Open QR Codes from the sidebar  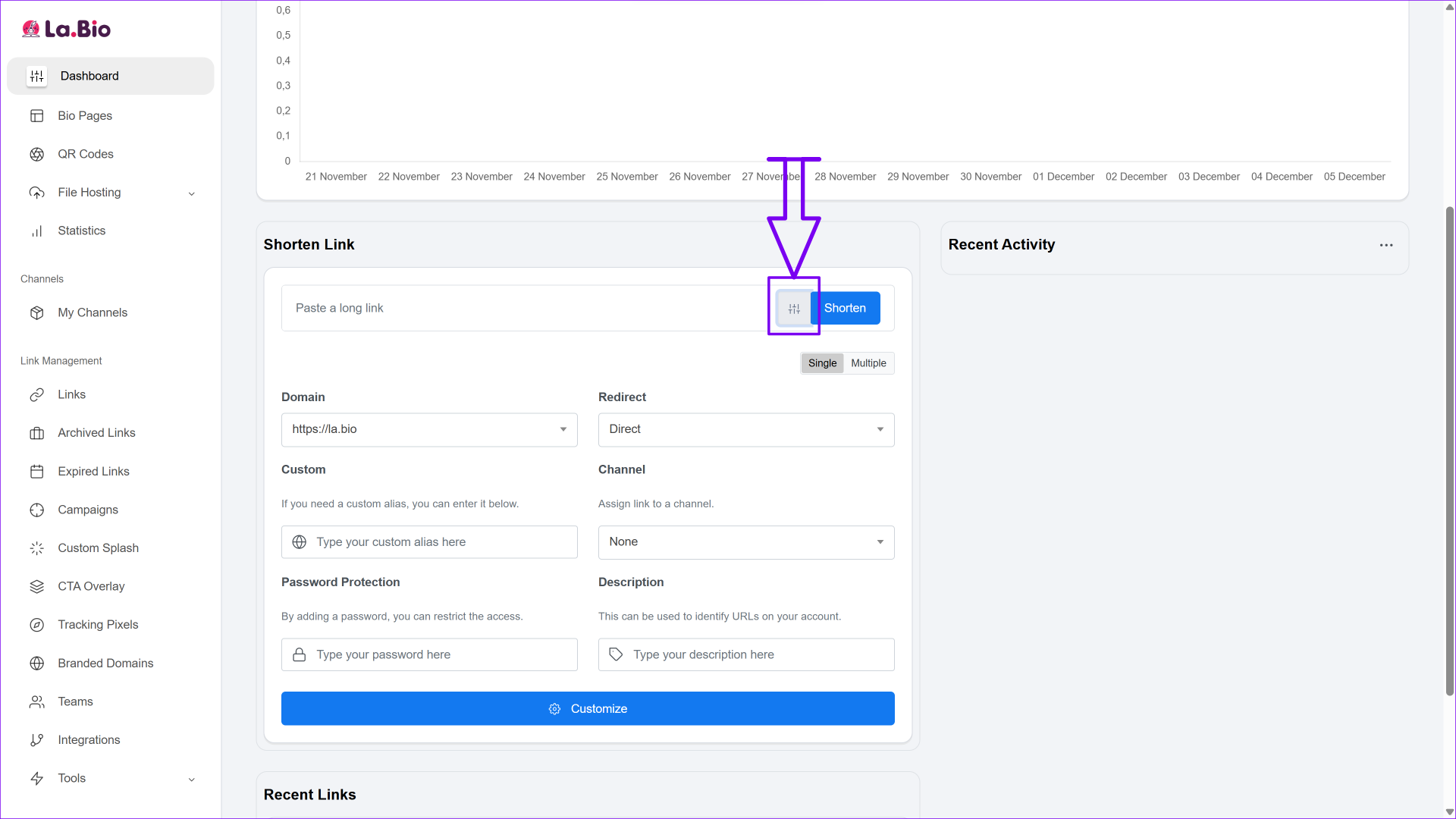click(x=85, y=154)
